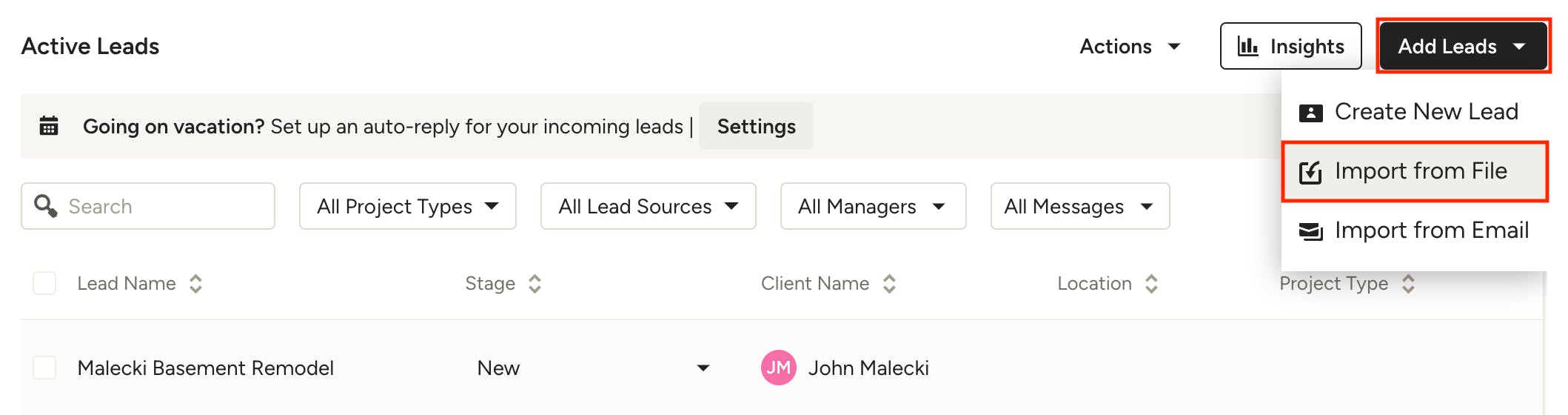Click the file import icon beside Import from File
The width and height of the screenshot is (1568, 415).
[1310, 172]
